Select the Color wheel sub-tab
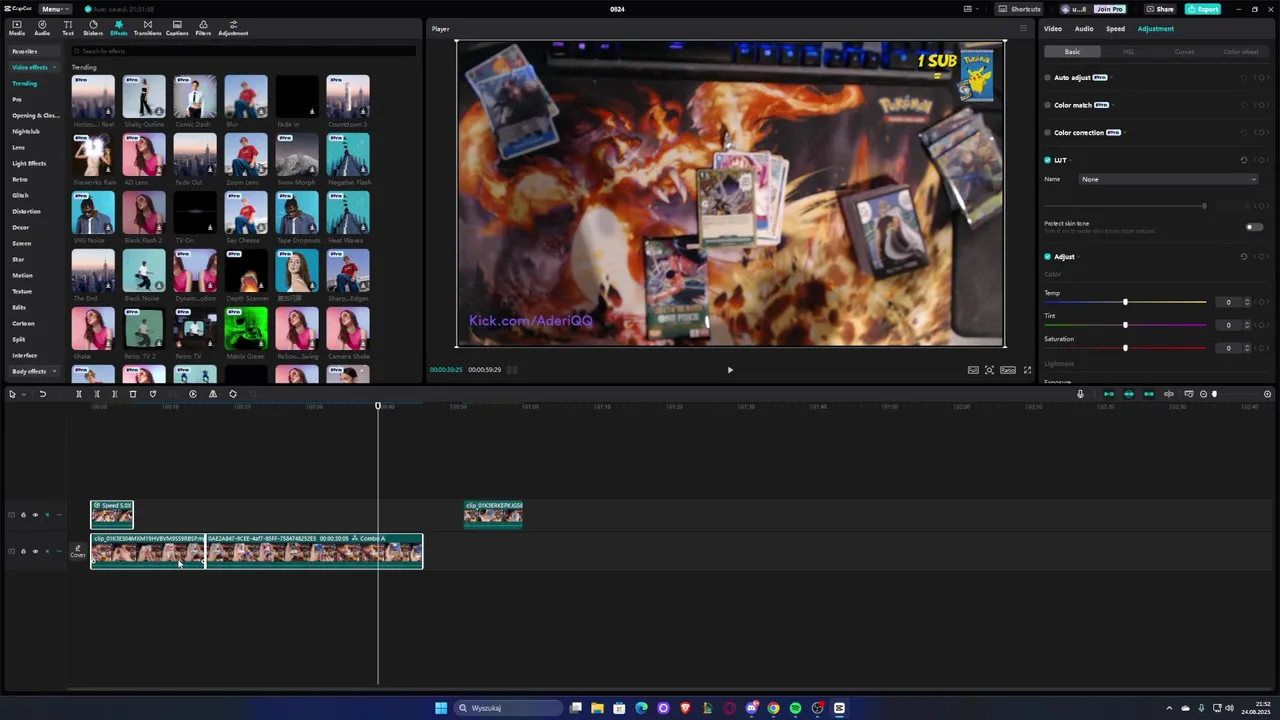1280x720 pixels. [x=1241, y=52]
